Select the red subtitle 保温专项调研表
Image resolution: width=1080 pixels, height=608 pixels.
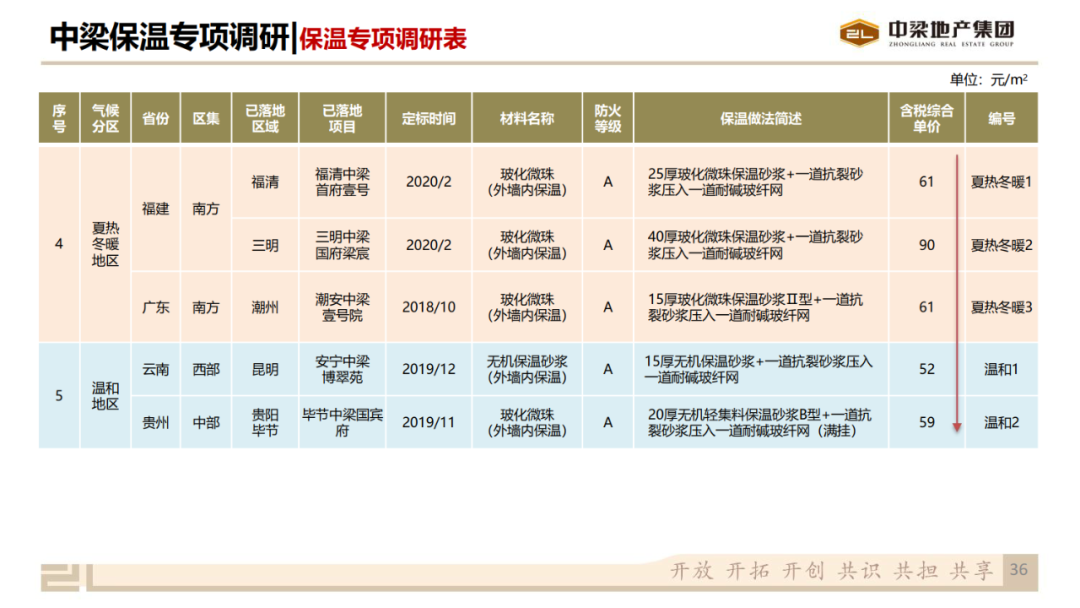[x=383, y=39]
